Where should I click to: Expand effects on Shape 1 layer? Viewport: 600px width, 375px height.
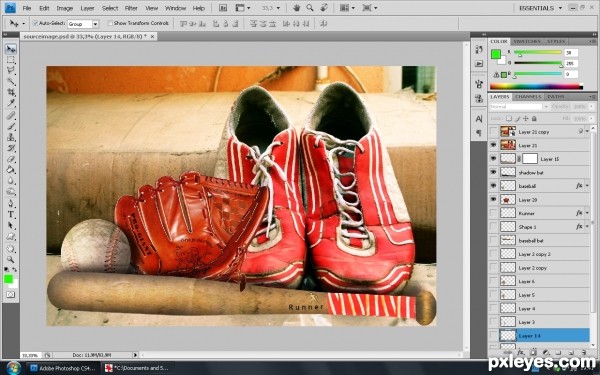click(x=587, y=227)
